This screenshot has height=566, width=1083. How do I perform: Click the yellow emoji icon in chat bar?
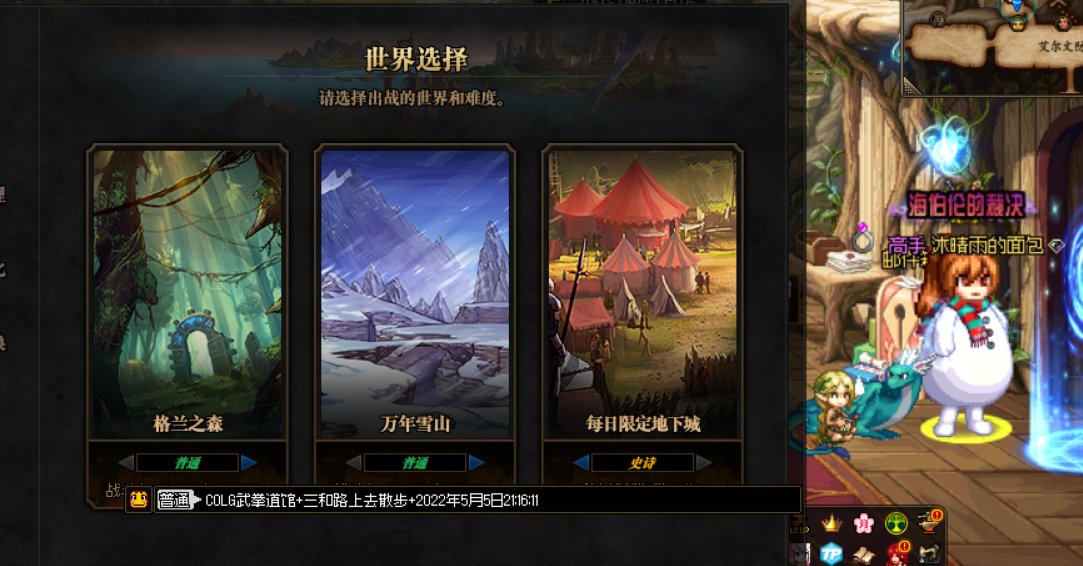click(x=139, y=500)
